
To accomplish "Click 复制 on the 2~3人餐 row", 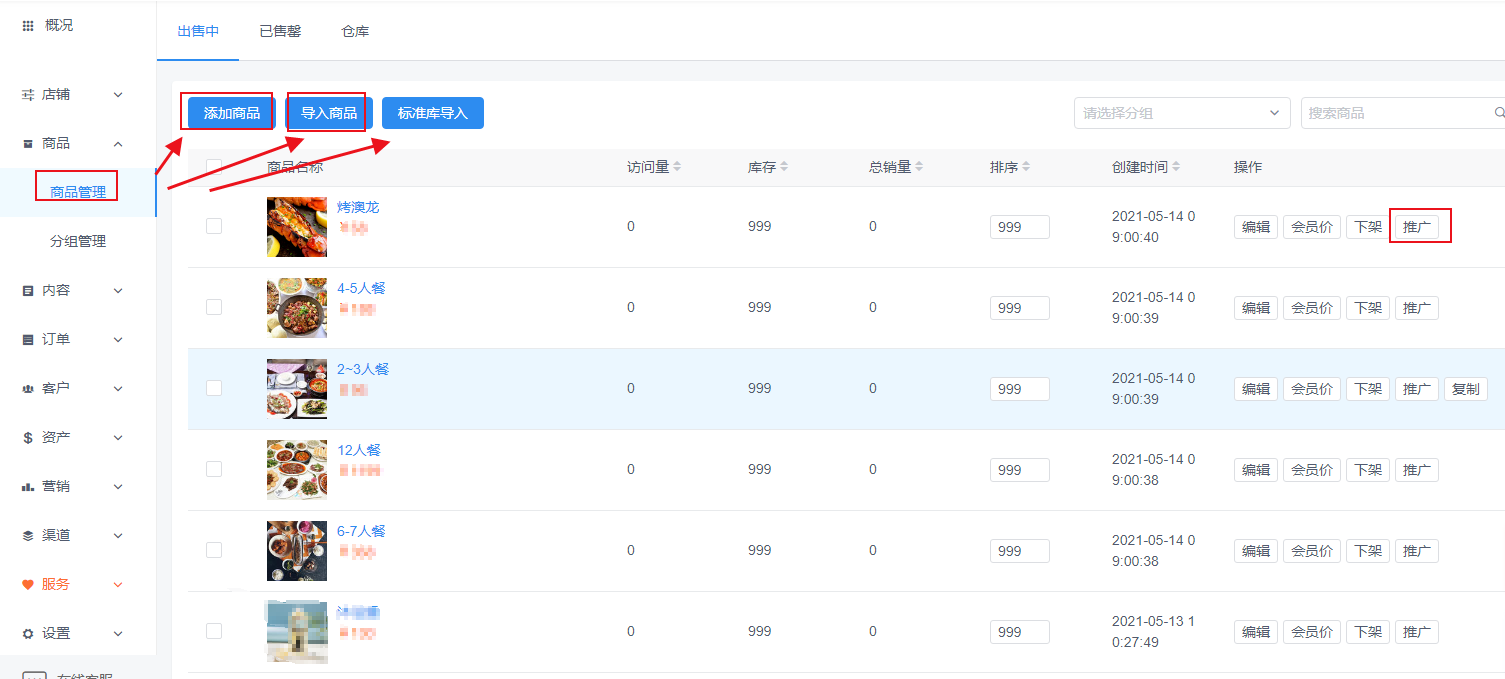I will pos(1465,389).
